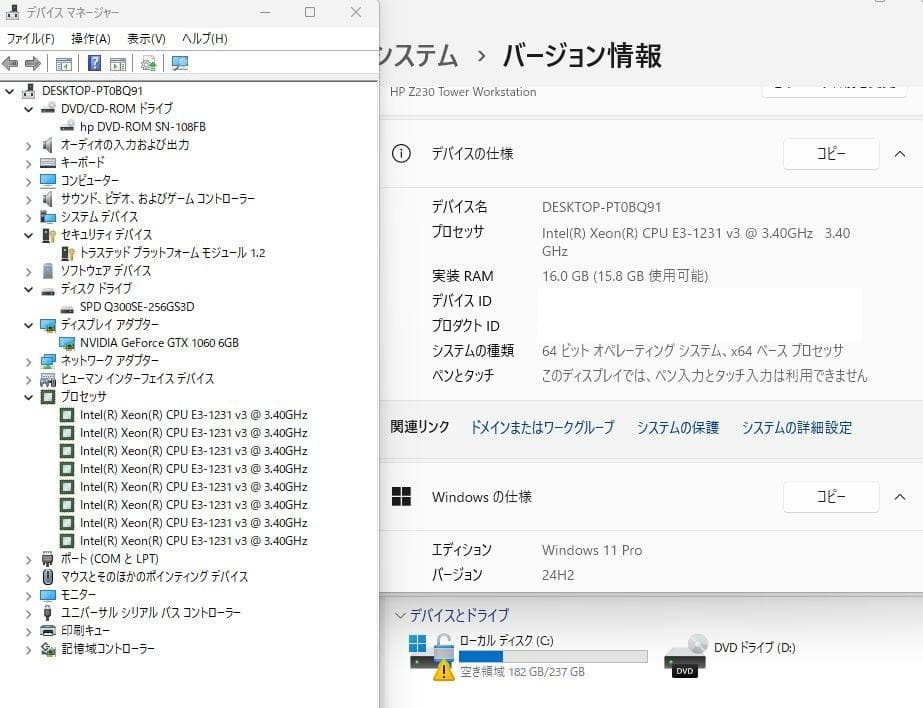923x708 pixels.
Task: Click the Back navigation arrow in Device Manager
Action: 12,63
